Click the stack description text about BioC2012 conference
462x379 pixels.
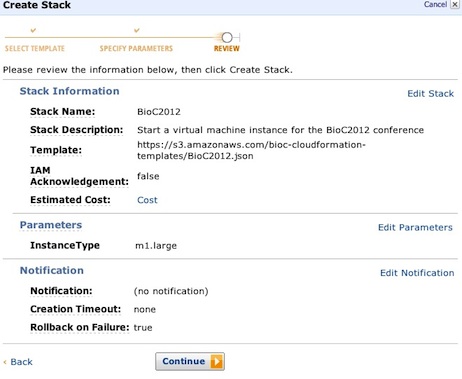280,130
